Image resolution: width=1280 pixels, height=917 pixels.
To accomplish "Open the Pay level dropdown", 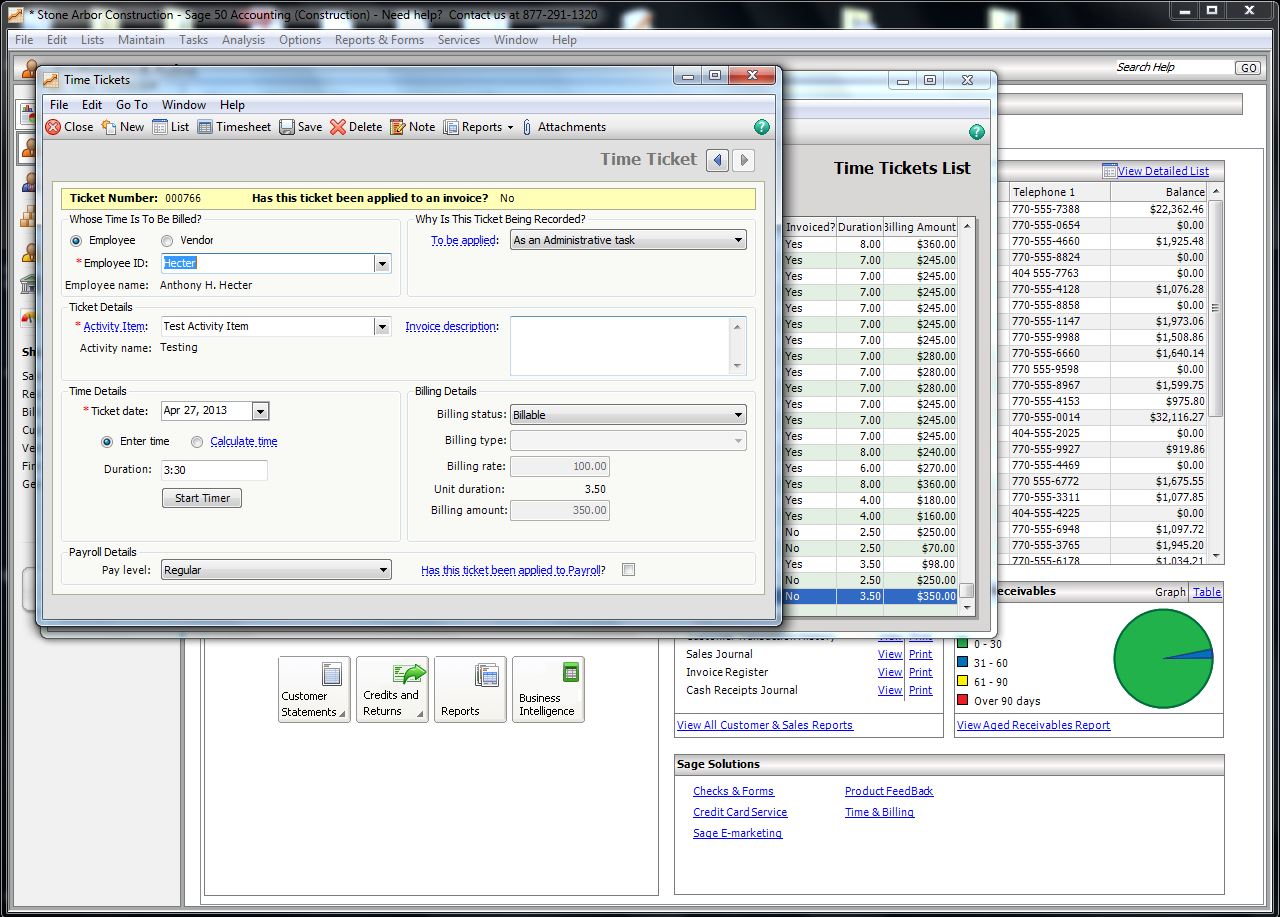I will (x=384, y=568).
